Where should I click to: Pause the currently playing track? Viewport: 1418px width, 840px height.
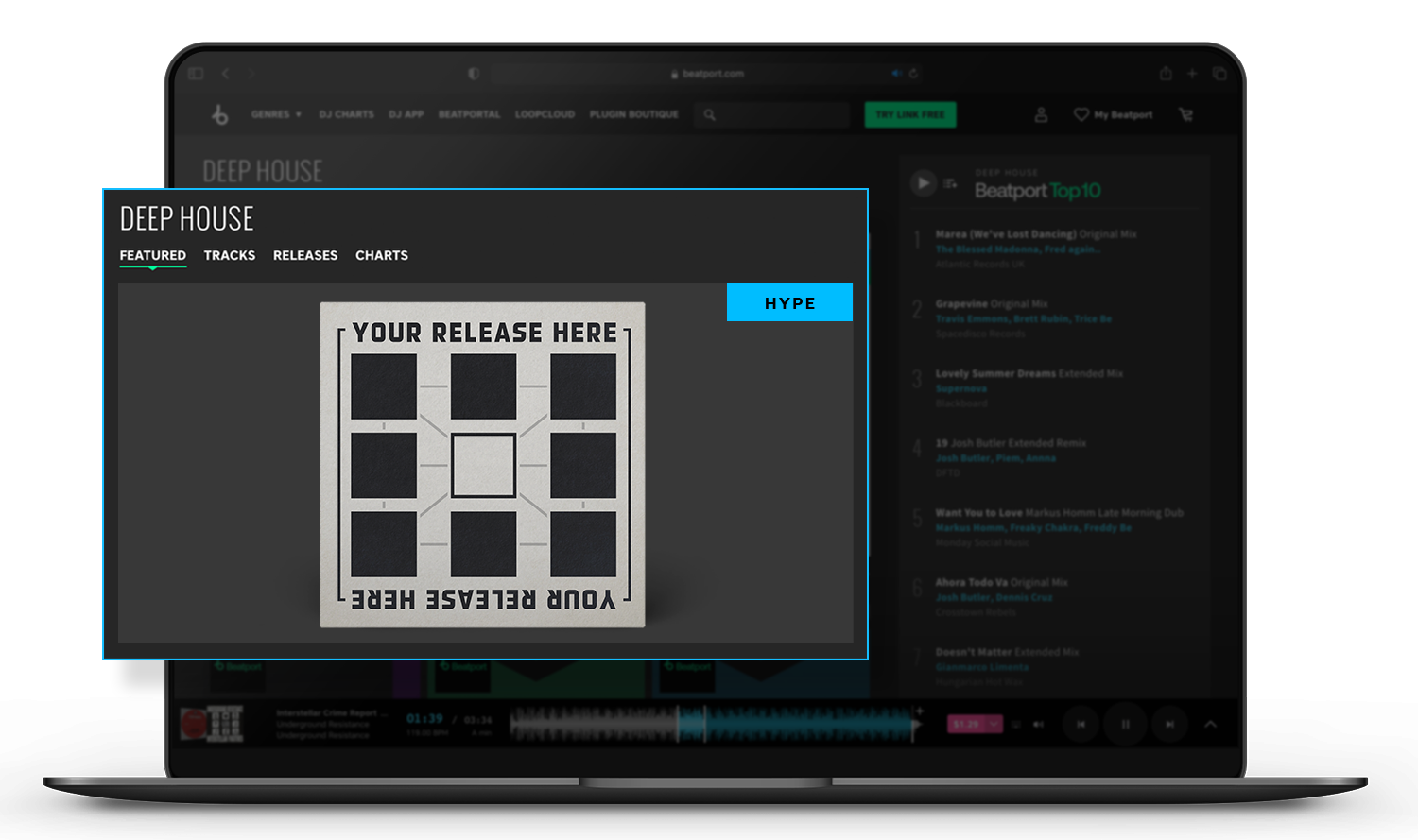[x=1125, y=724]
